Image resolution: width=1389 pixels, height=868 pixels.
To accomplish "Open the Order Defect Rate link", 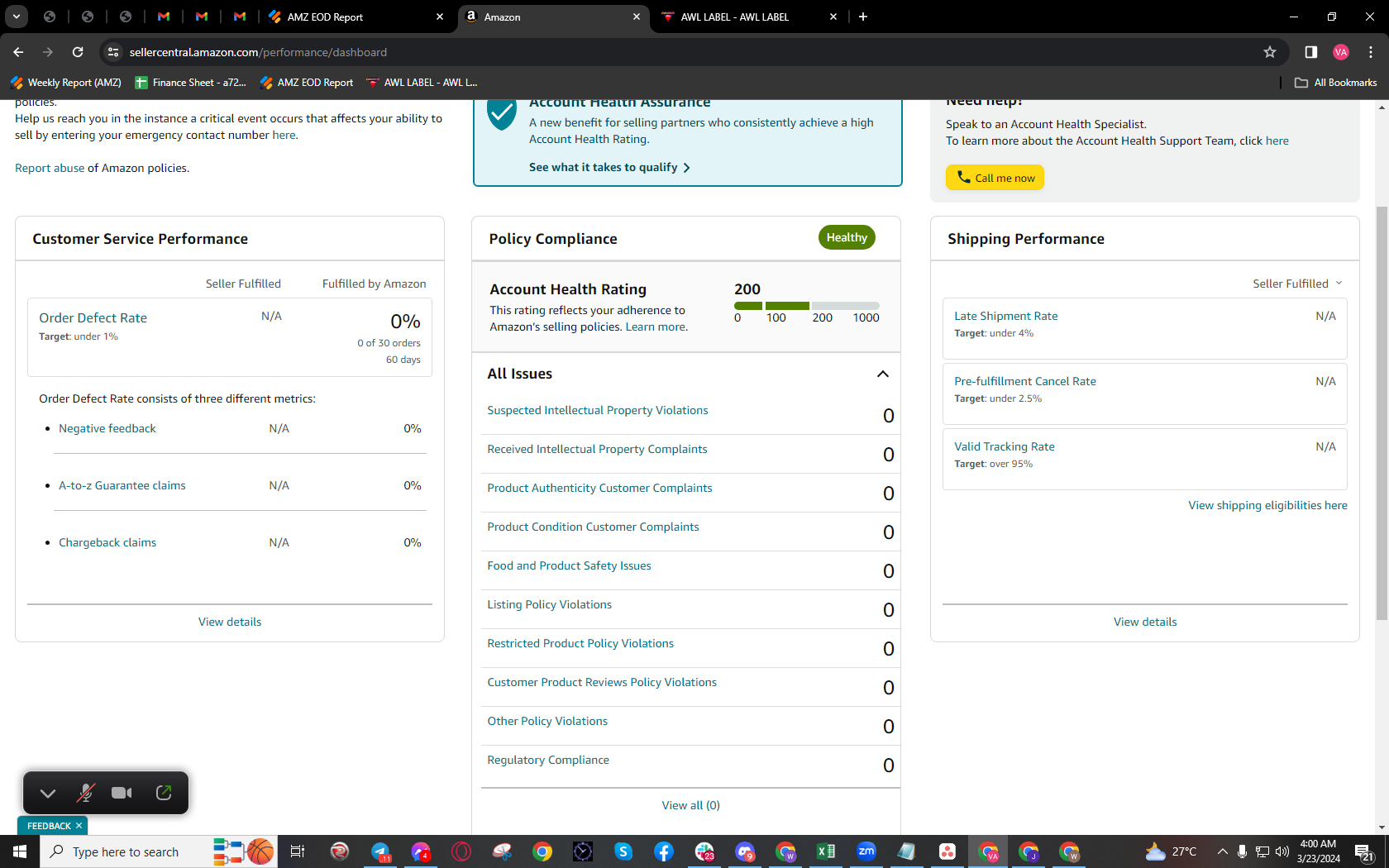I will (93, 317).
